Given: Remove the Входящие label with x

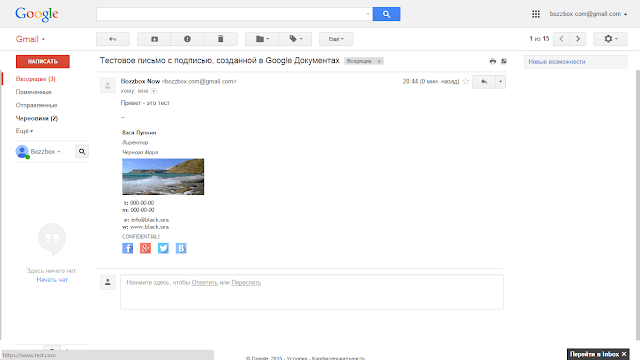Looking at the screenshot, I should (x=379, y=61).
